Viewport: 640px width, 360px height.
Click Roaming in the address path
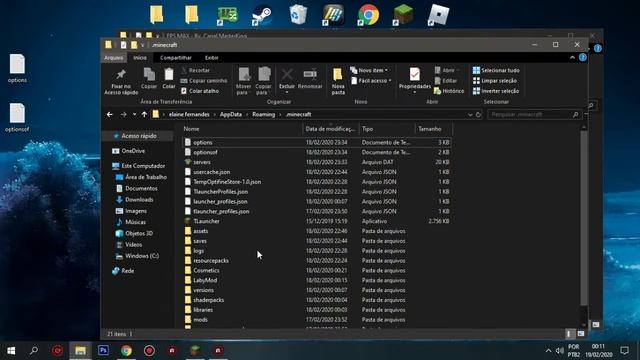pos(263,115)
